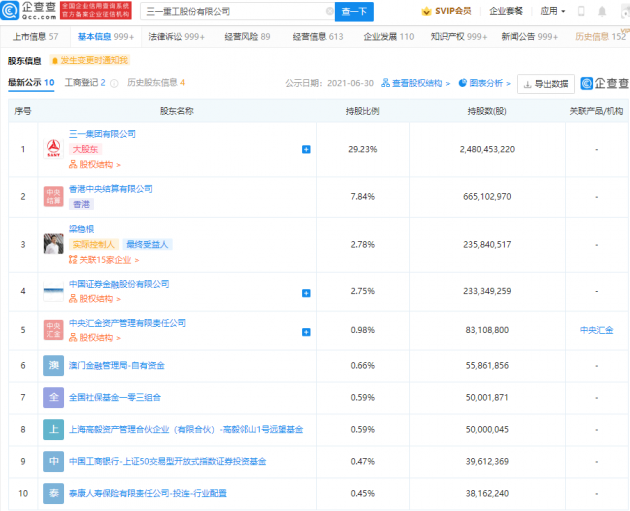Click the 中央汇金 related organization link
Viewport: 630px width, 511px height.
[x=596, y=329]
